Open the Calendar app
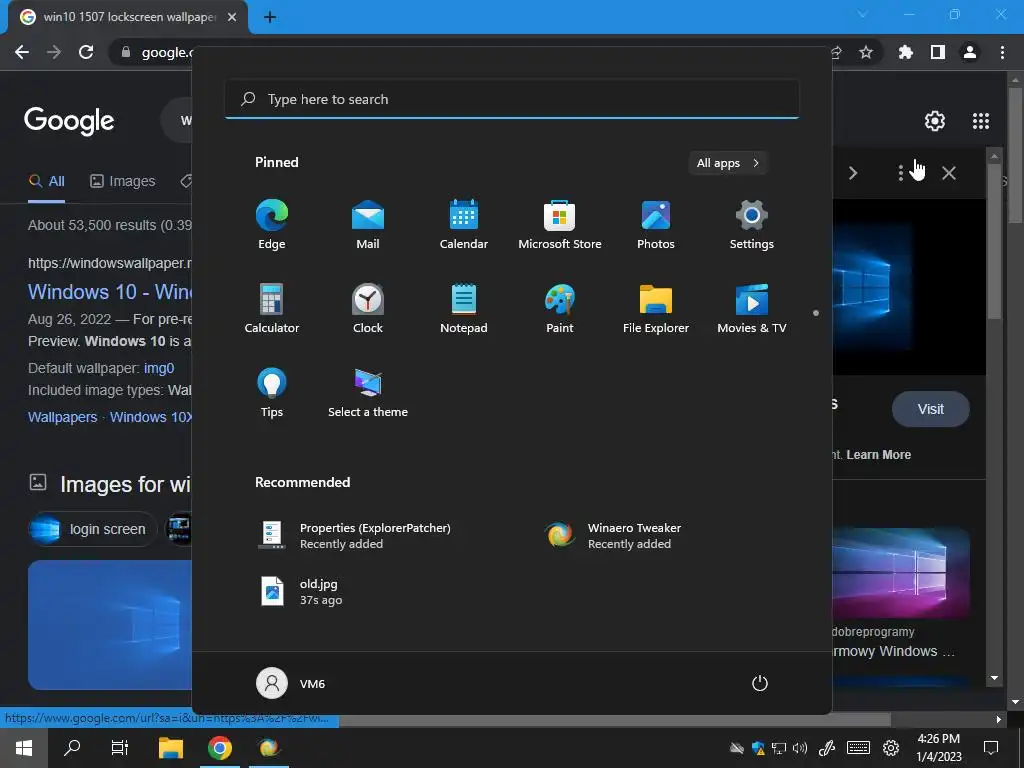 pos(464,225)
